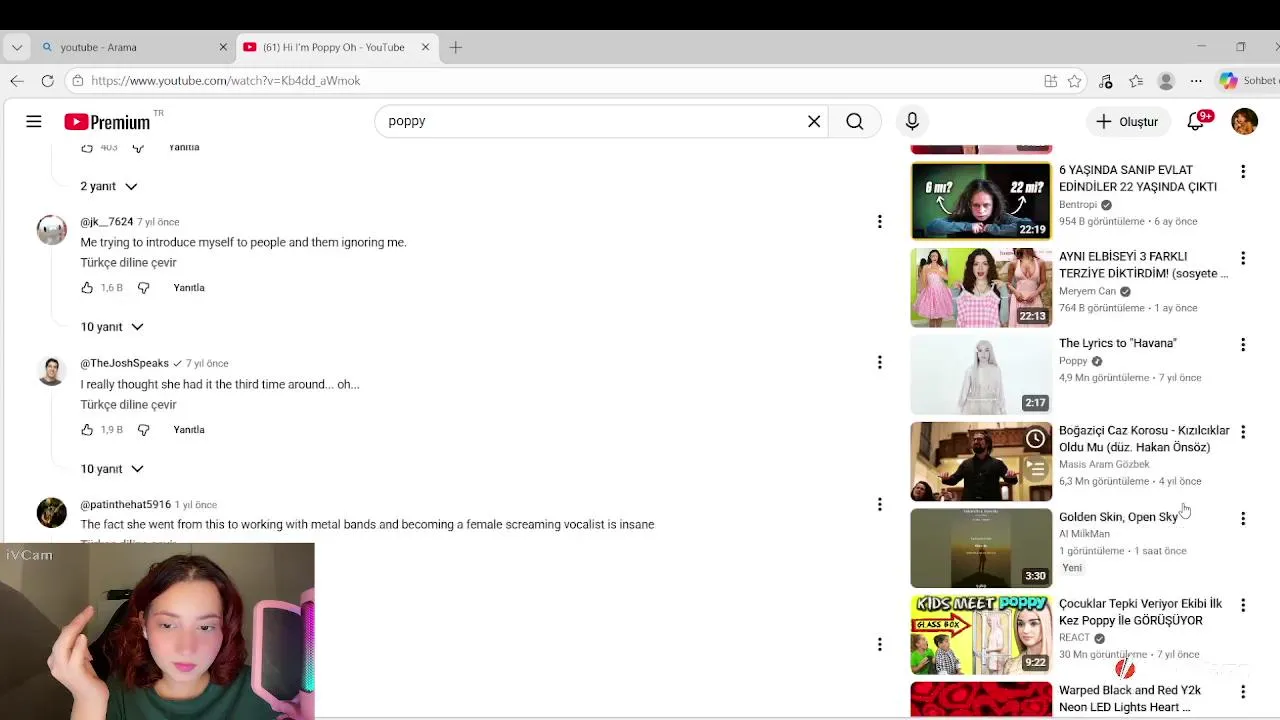Clear the poppy search text
The width and height of the screenshot is (1280, 720).
814,121
